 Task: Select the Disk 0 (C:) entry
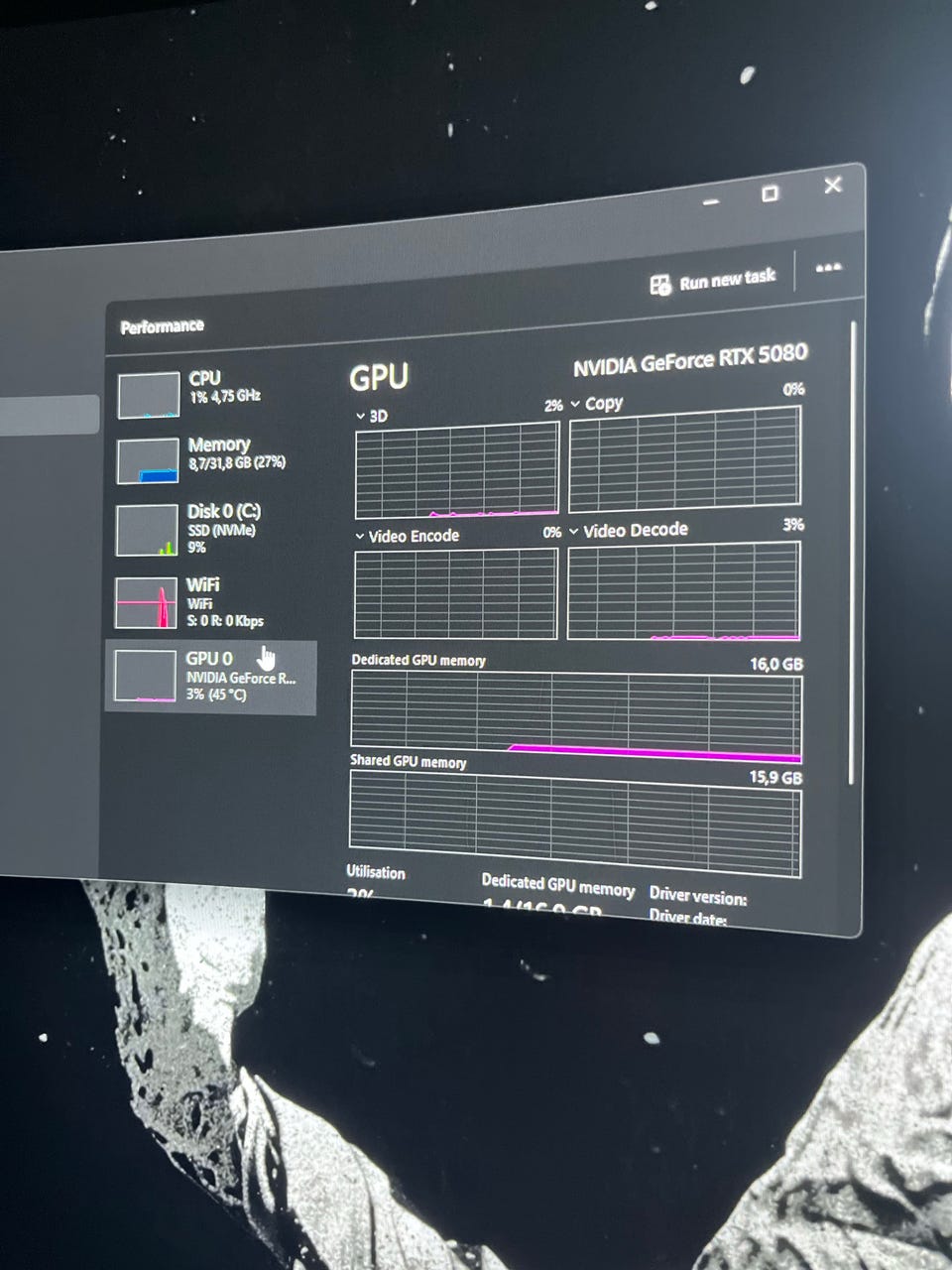pyautogui.click(x=211, y=528)
